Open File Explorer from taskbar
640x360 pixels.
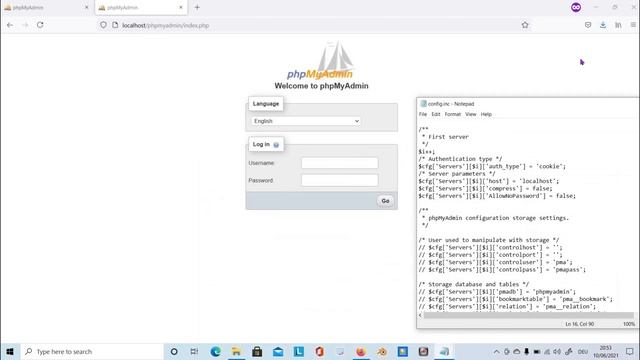coord(236,351)
